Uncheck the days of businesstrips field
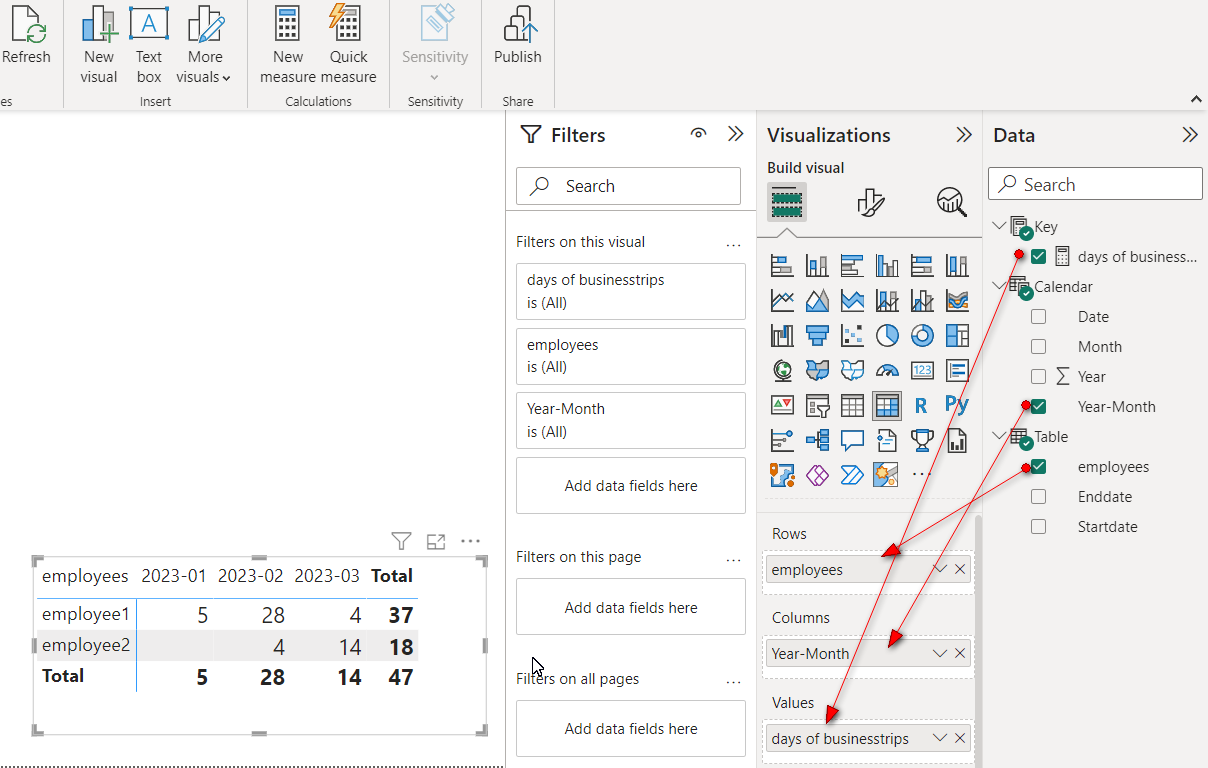Screen dimensions: 1208x768 point(1038,257)
